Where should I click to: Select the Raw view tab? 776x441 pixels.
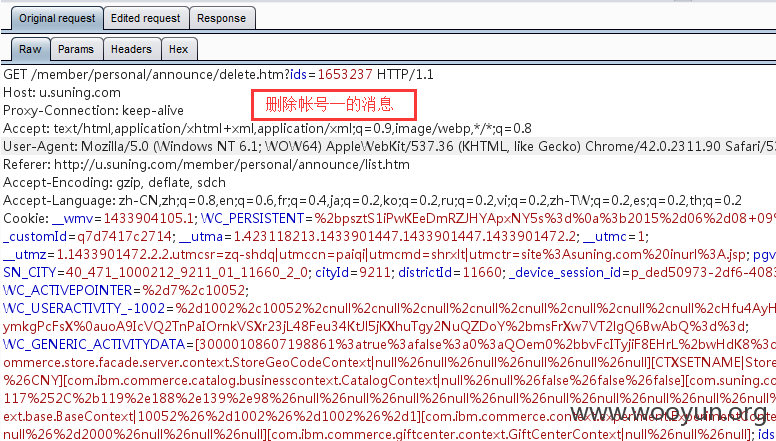point(30,49)
